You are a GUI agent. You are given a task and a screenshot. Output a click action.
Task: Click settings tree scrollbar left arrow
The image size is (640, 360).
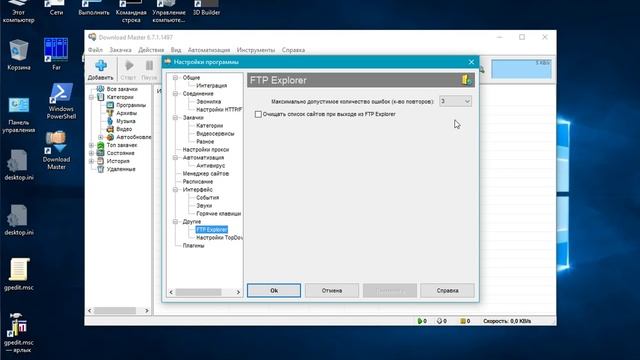(171, 292)
